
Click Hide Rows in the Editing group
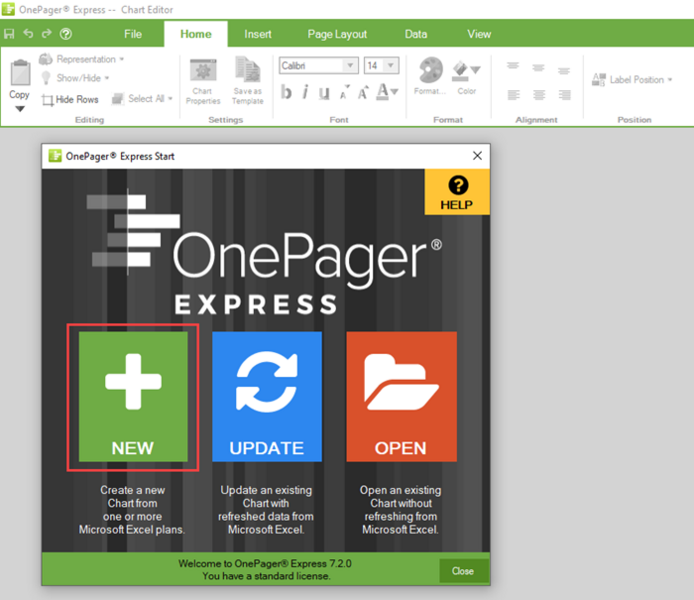pos(70,100)
